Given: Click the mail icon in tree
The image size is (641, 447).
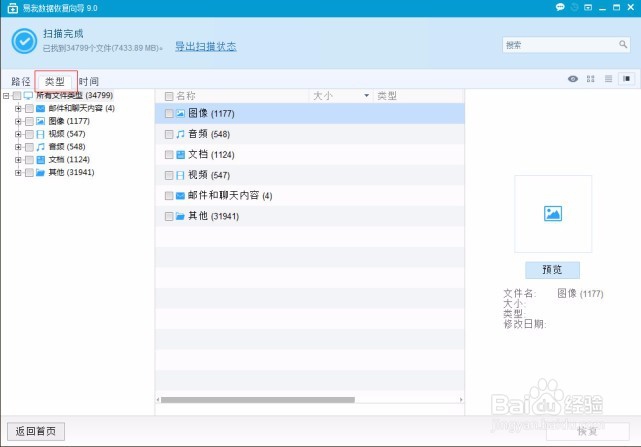Looking at the screenshot, I should (x=40, y=108).
